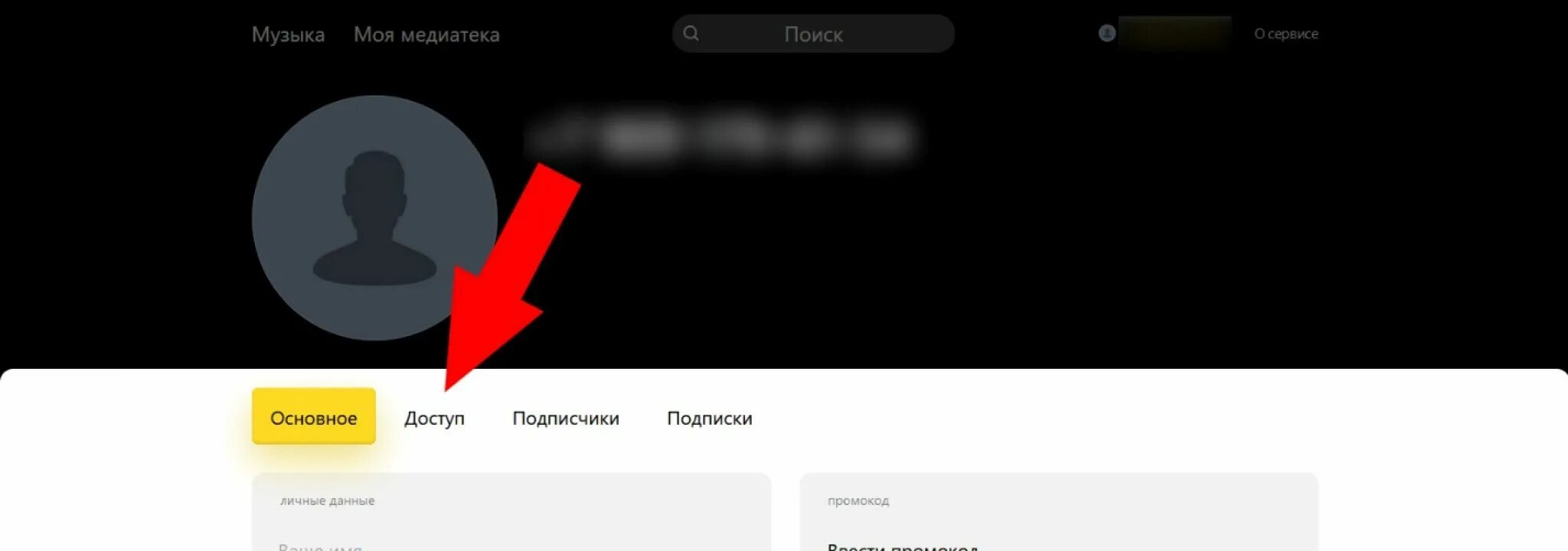Focus the Поиск search field
This screenshot has height=551, width=1568.
point(813,34)
